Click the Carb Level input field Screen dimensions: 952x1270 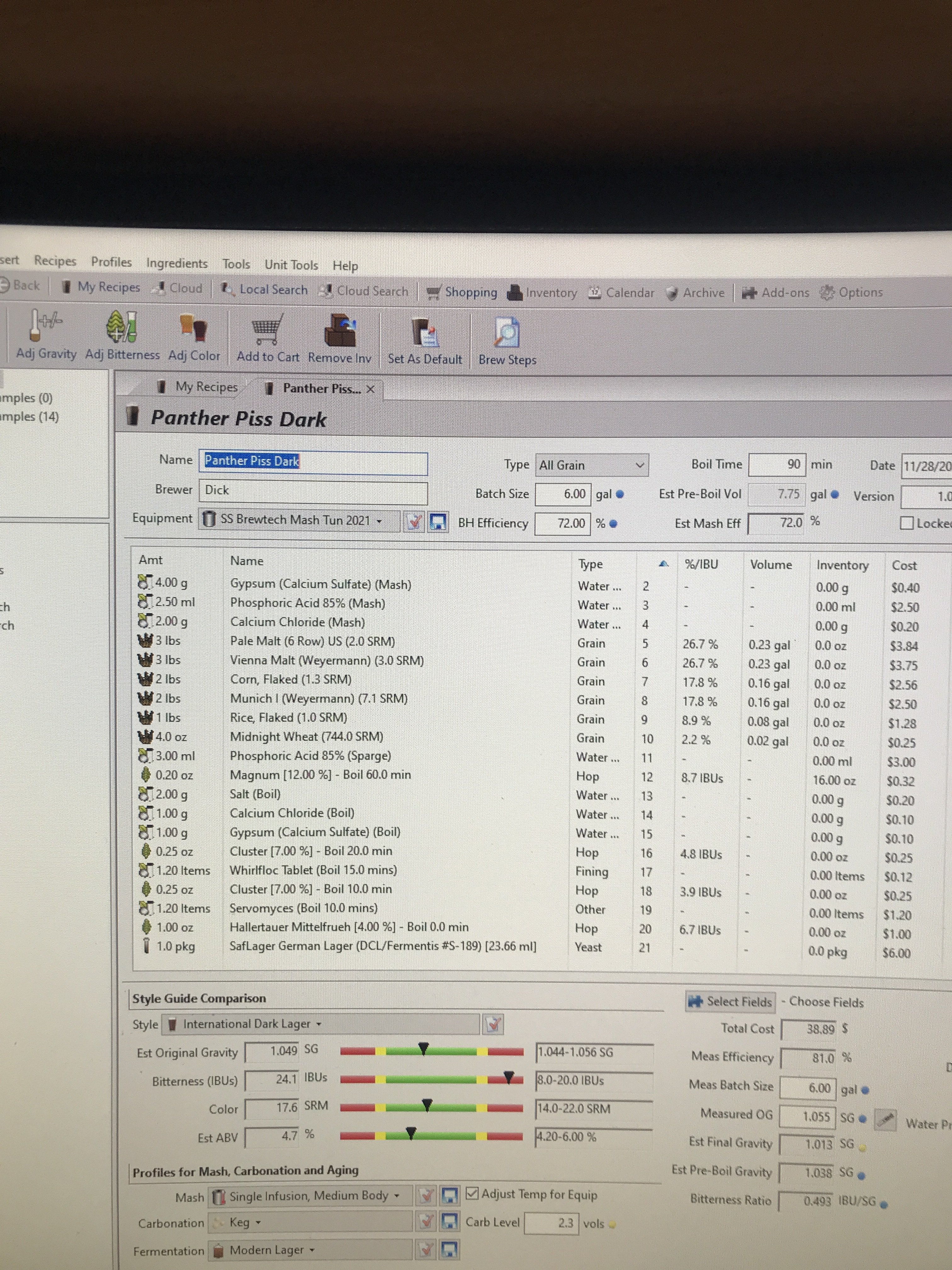(552, 1223)
